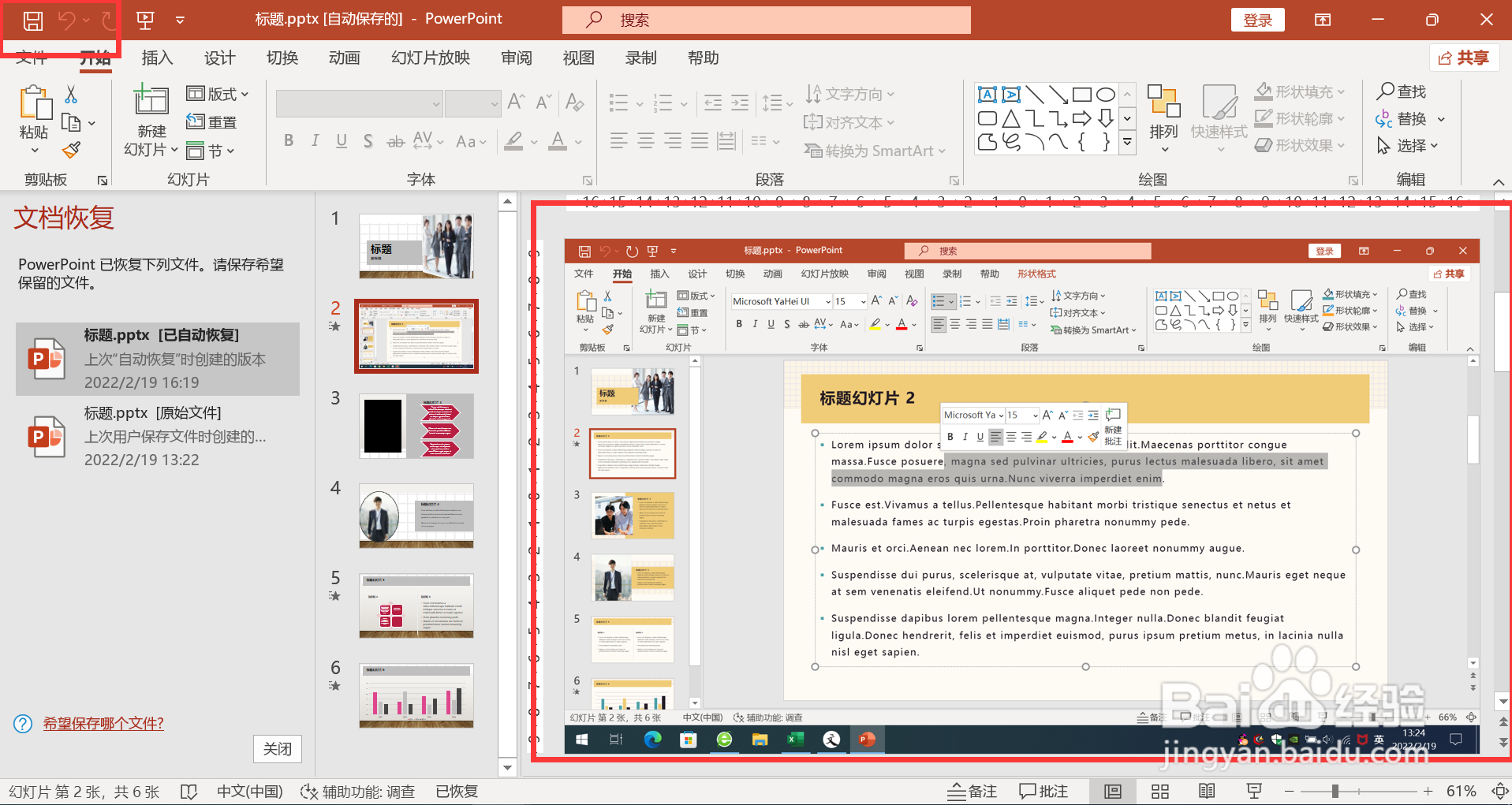Increase the paragraph indent level
Screen dimensions: 1512x805
pyautogui.click(x=740, y=102)
